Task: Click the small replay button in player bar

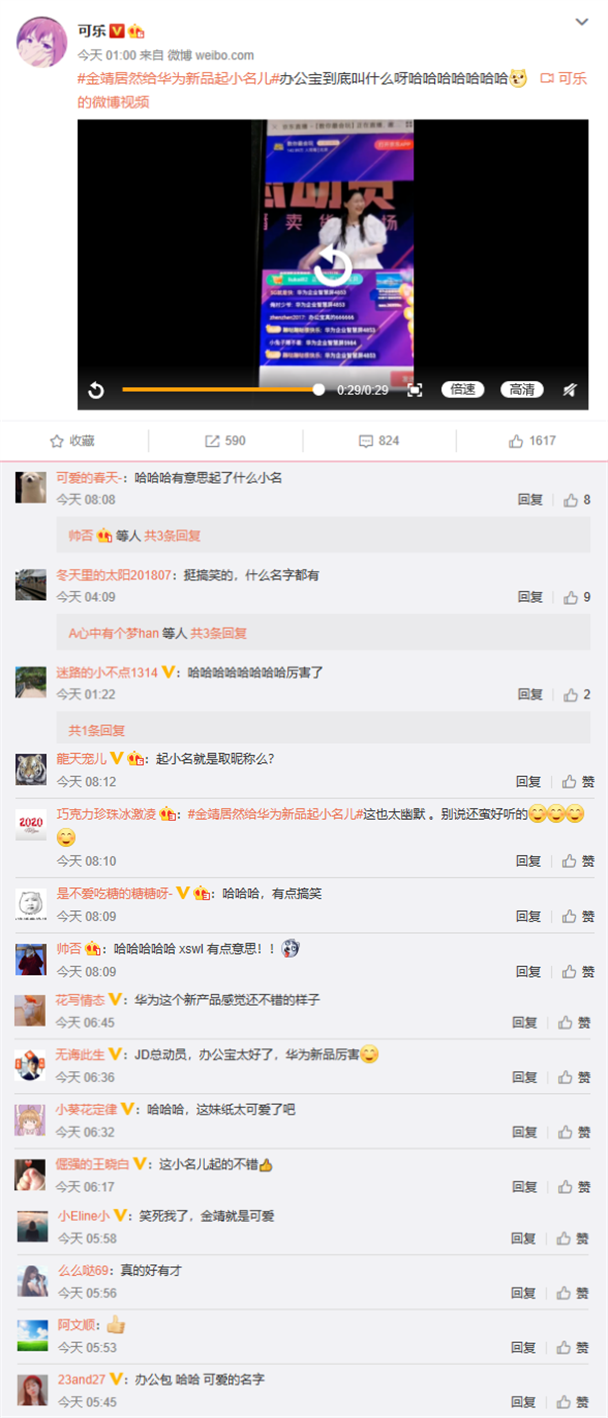Action: [96, 390]
